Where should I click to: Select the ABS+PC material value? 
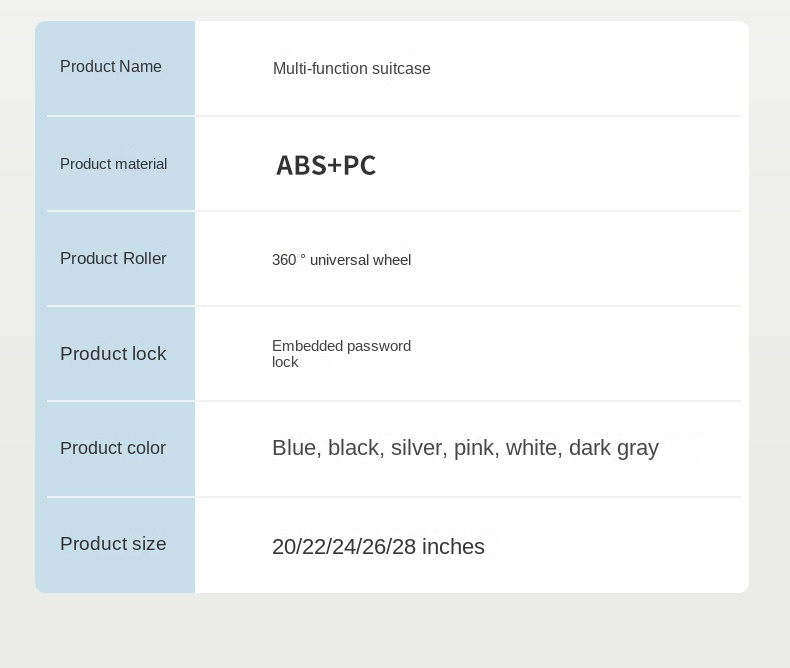(x=326, y=165)
